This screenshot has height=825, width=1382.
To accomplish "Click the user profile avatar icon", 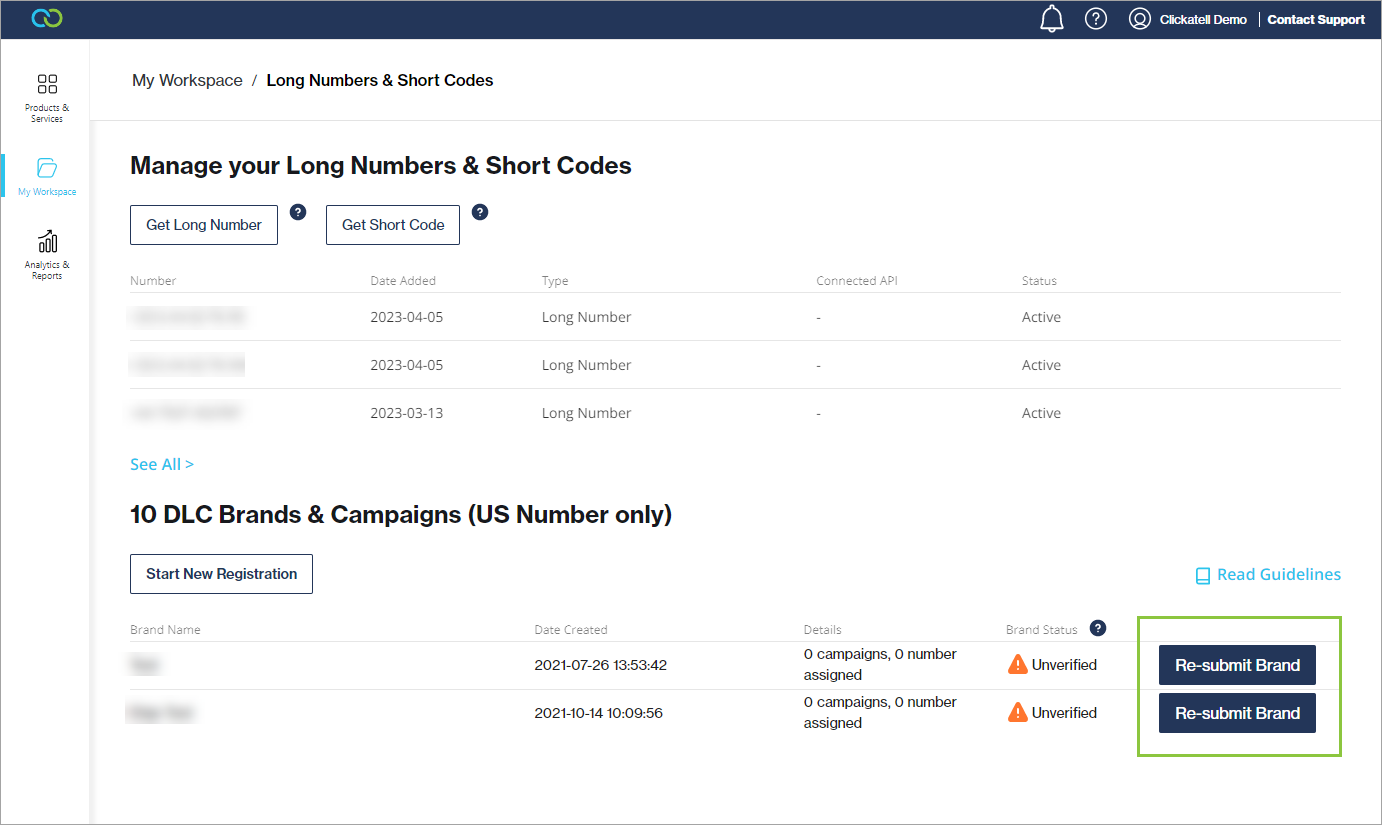I will 1139,19.
